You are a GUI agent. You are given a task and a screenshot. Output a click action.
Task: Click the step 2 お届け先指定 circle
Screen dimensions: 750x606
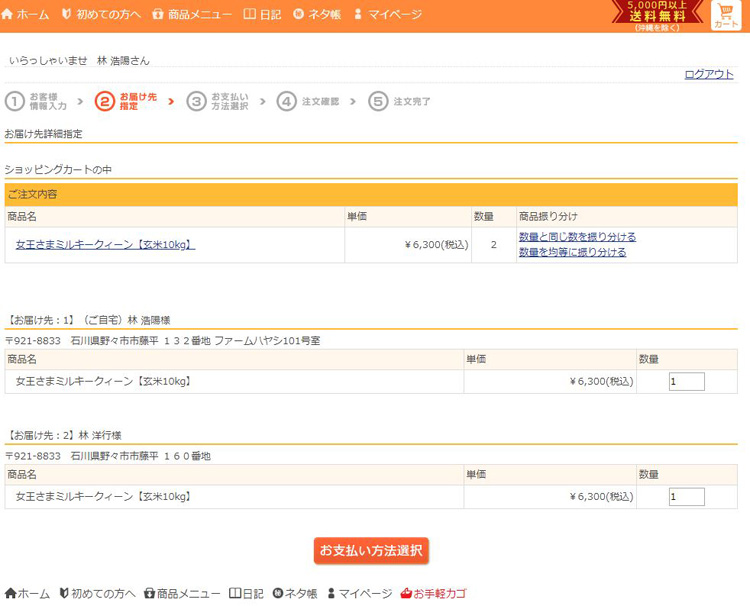[105, 101]
